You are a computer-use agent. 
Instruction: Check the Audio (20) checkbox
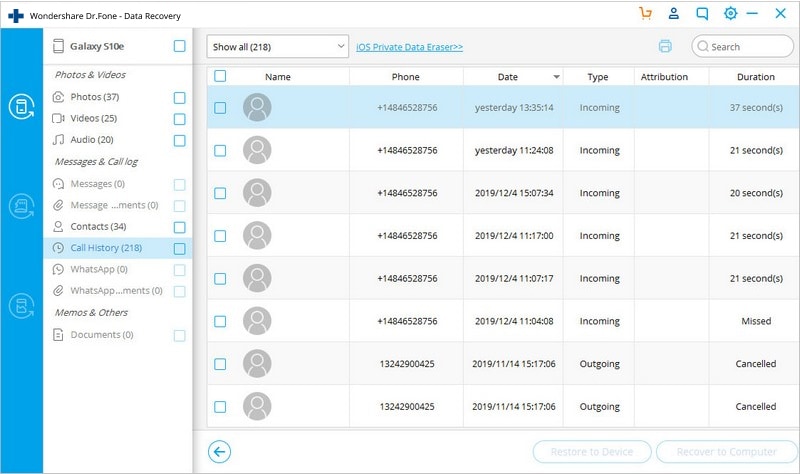click(x=180, y=141)
